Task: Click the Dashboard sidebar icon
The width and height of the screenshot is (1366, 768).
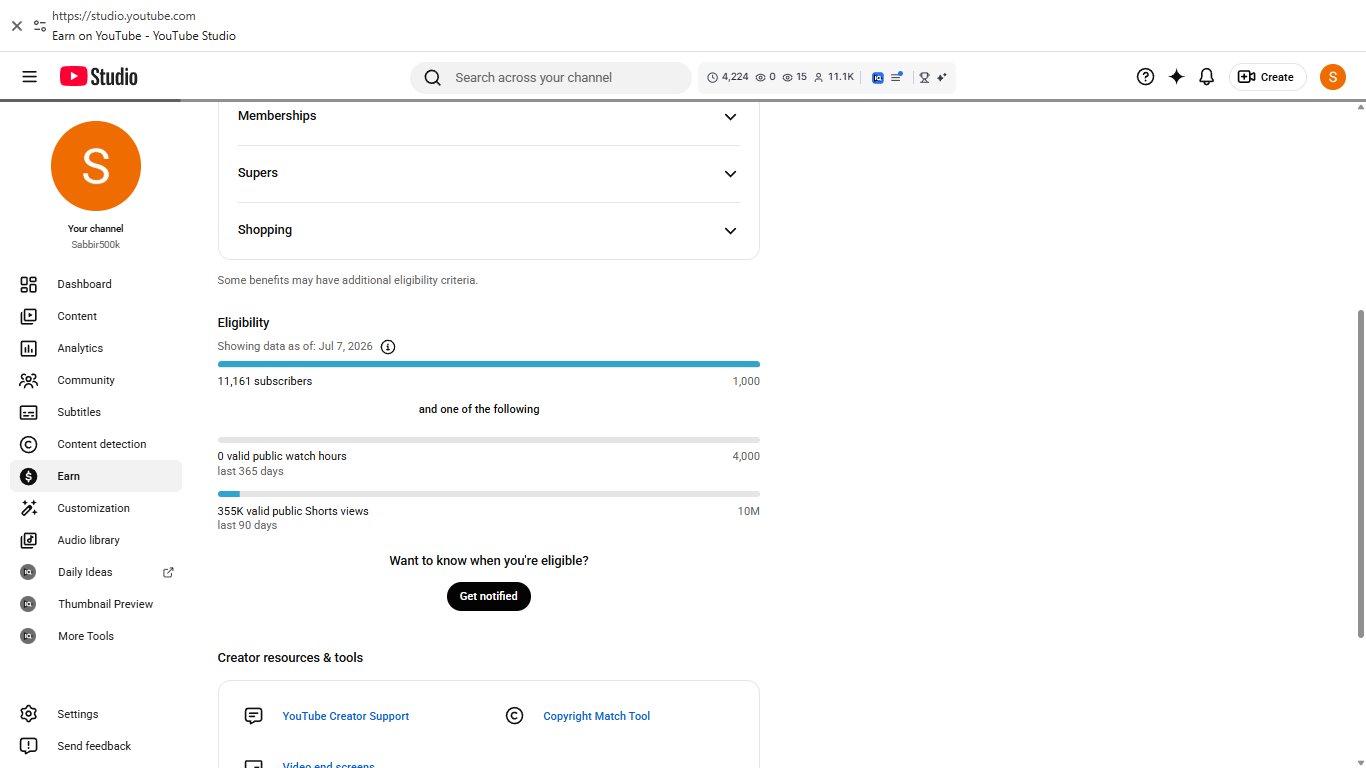Action: (29, 284)
